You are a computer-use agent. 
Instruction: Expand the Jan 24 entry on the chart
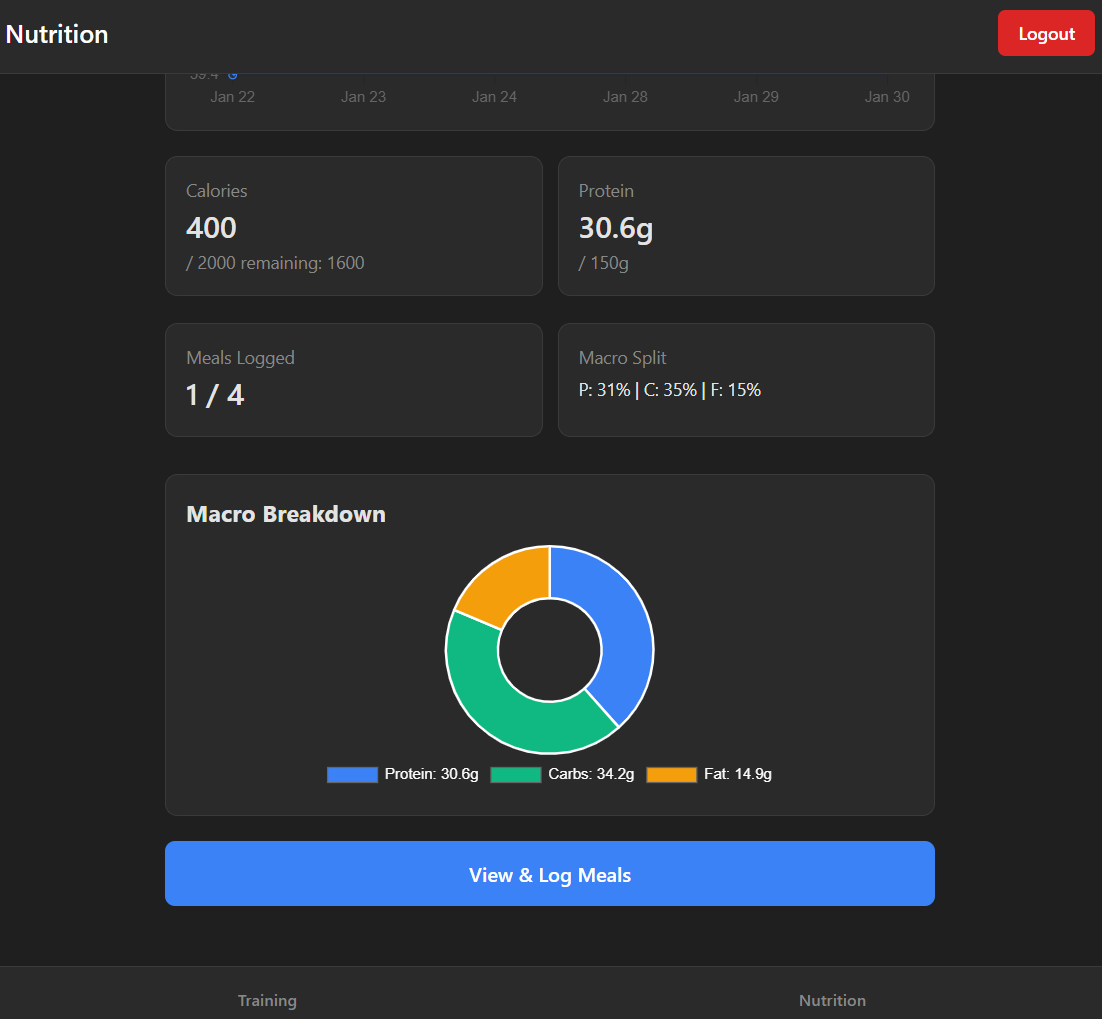494,96
